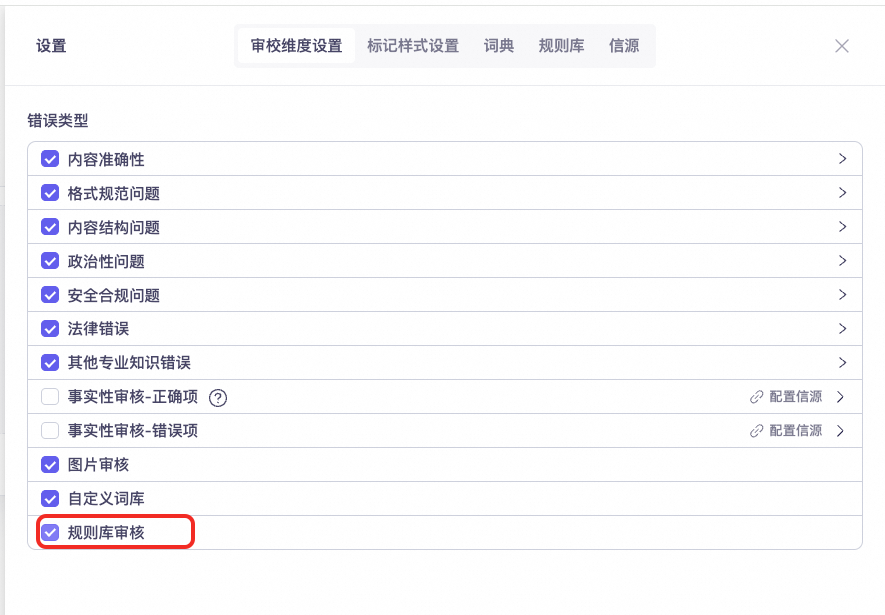Click the help question mark icon beside 事实性审核-正确项
The height and width of the screenshot is (615, 885).
pyautogui.click(x=218, y=397)
